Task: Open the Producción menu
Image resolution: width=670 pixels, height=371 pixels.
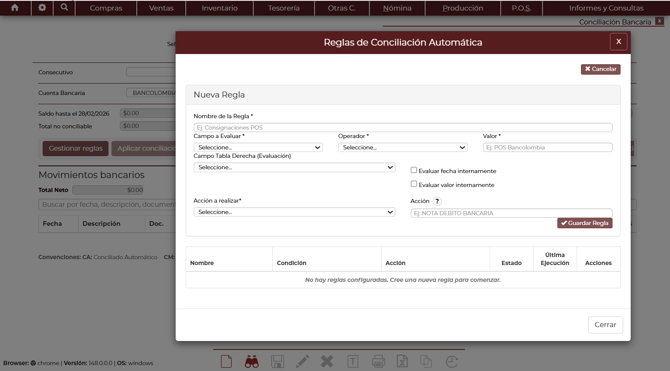Action: pyautogui.click(x=463, y=8)
